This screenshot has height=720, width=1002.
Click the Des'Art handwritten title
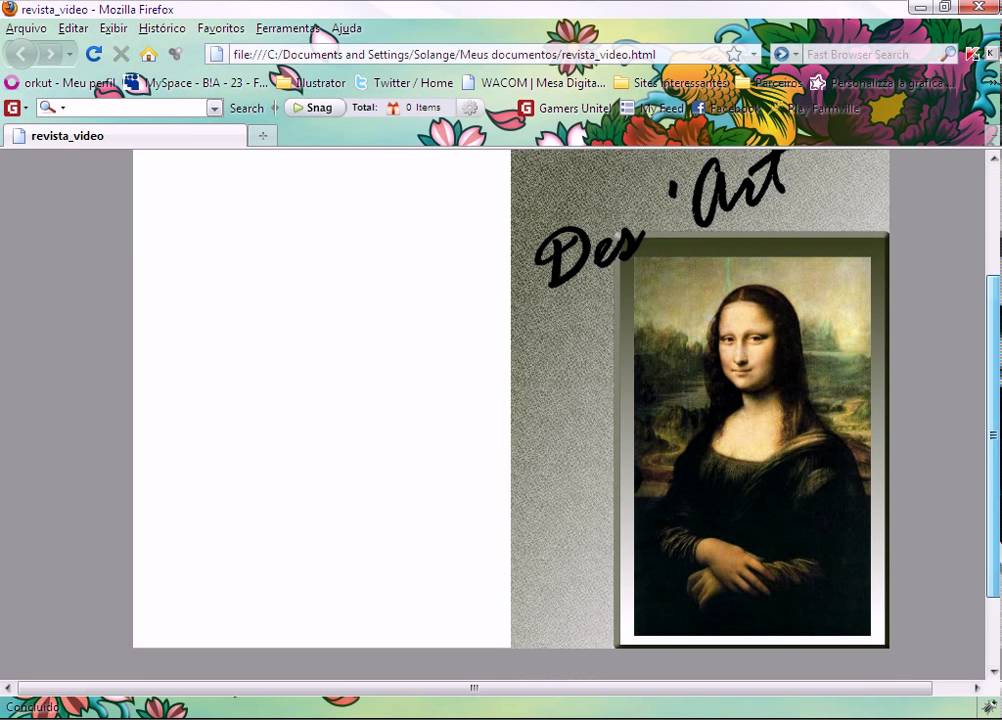pos(659,218)
